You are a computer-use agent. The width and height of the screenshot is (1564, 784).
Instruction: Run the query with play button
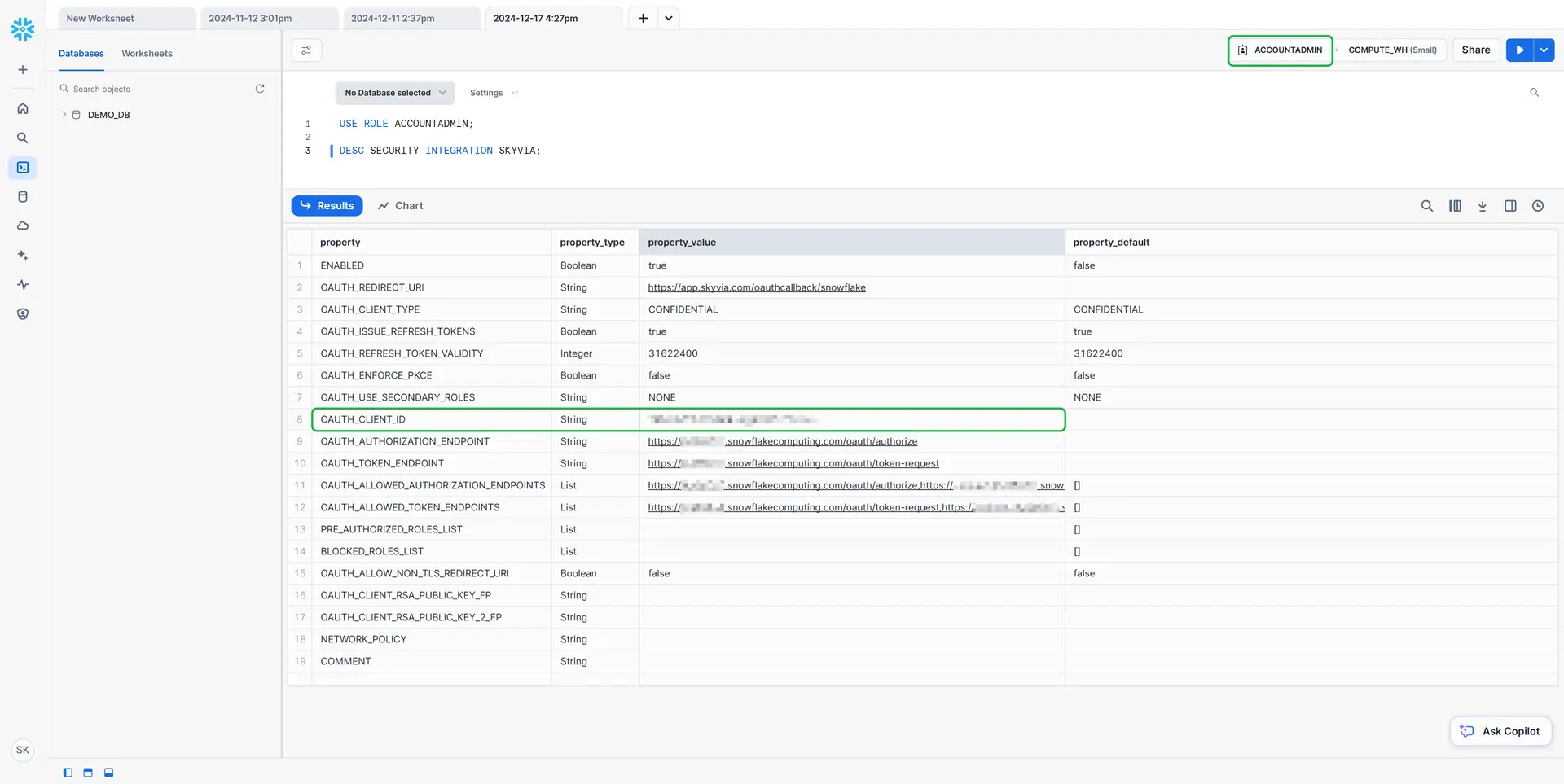tap(1519, 50)
